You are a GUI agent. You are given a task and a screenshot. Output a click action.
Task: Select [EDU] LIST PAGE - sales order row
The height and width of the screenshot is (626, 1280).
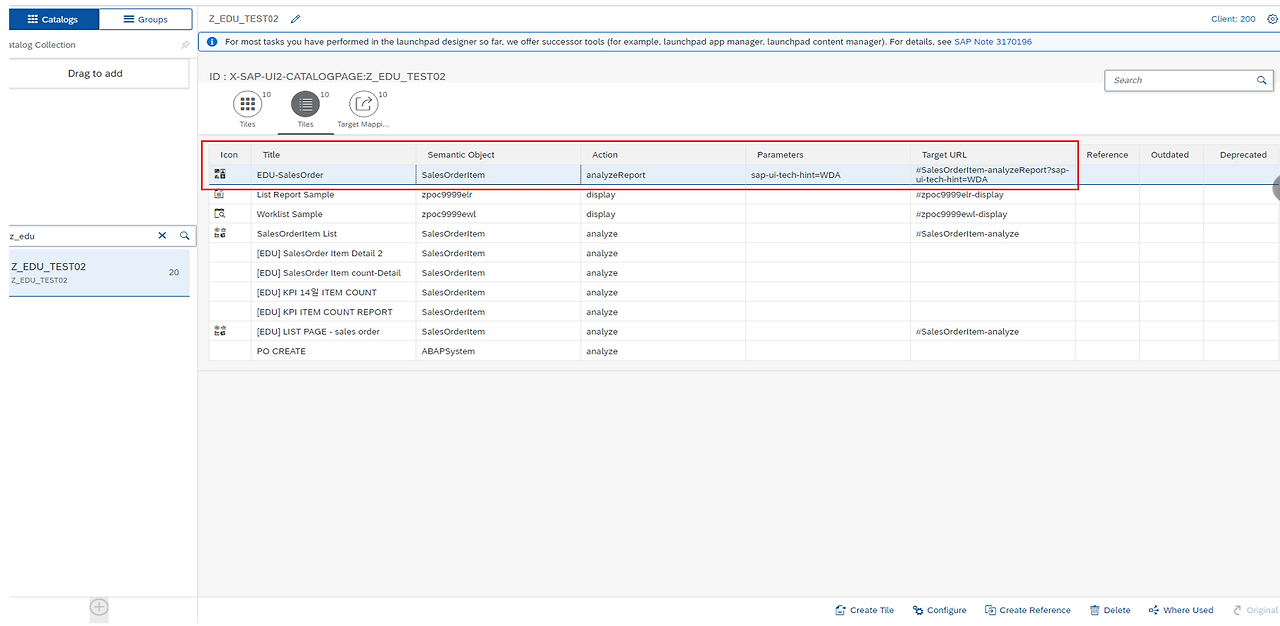(744, 332)
